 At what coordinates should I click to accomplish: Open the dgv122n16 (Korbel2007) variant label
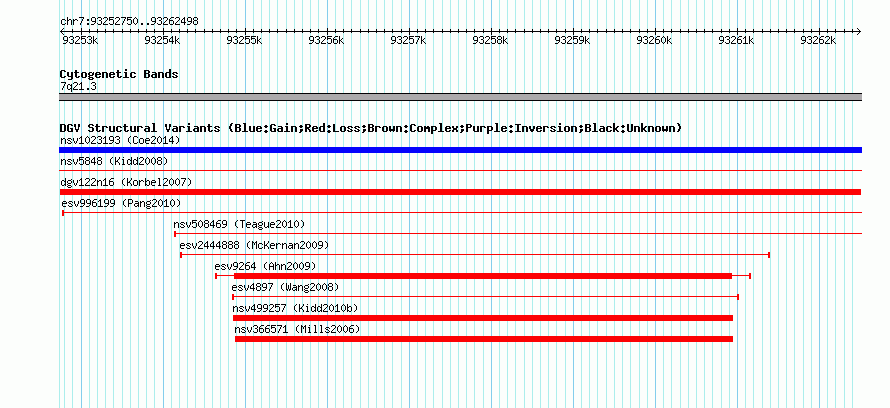(126, 182)
